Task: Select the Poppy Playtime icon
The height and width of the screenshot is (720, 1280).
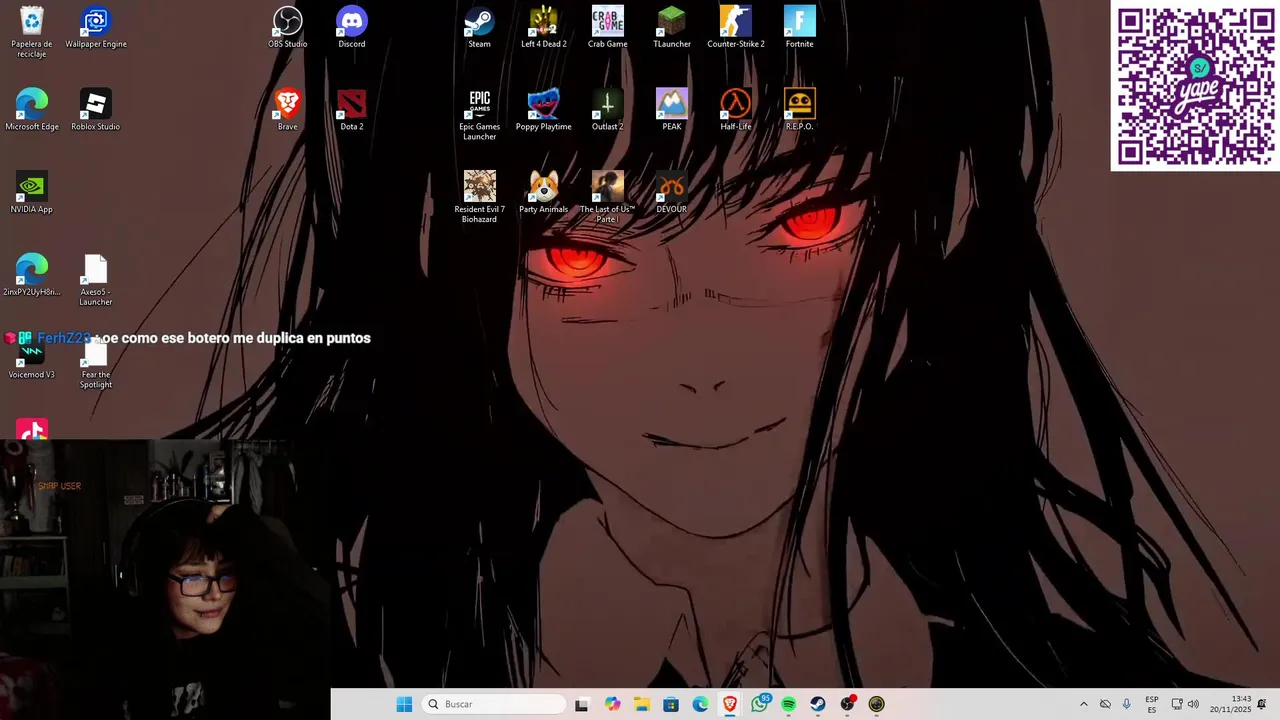Action: click(544, 110)
